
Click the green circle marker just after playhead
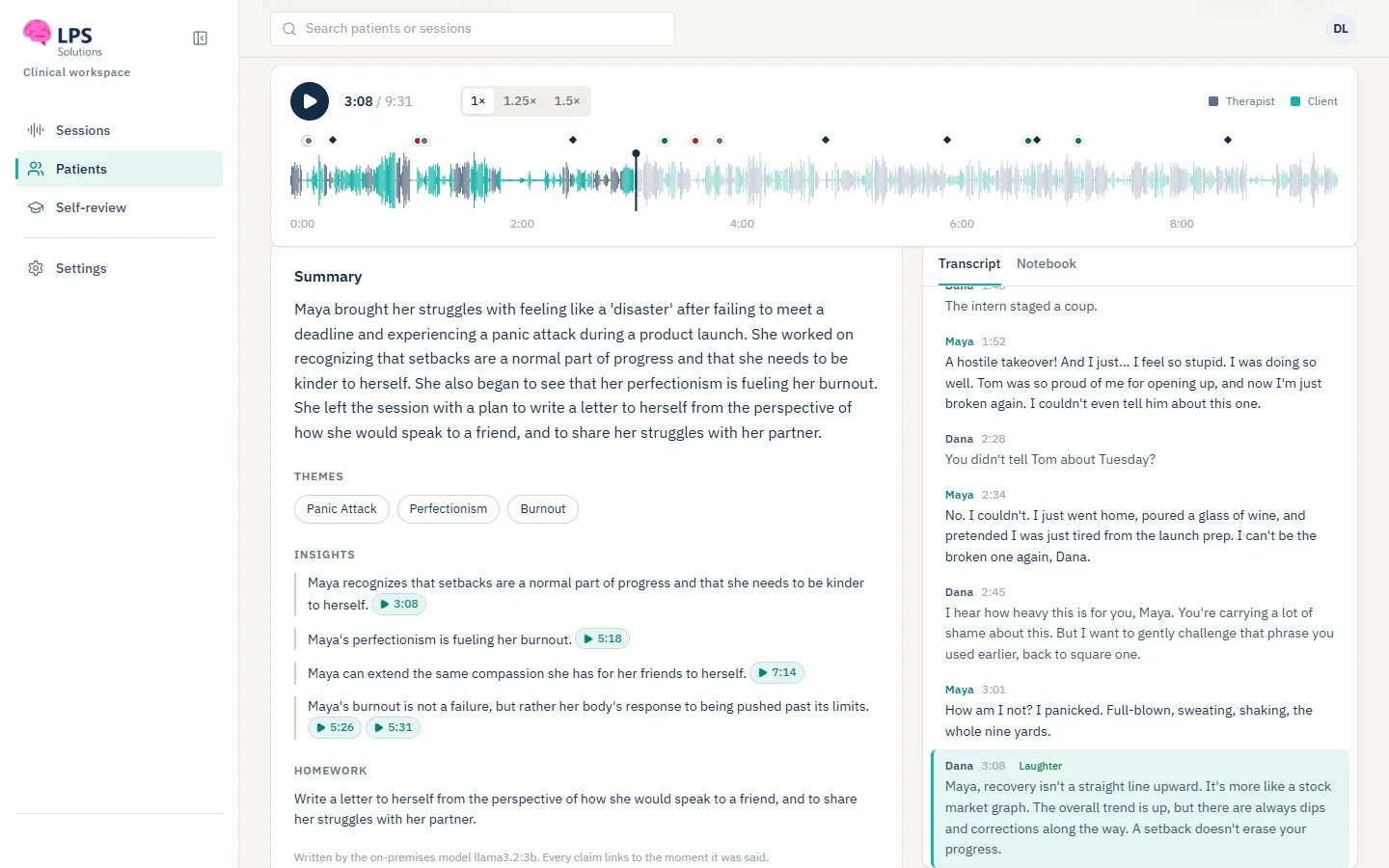tap(665, 141)
